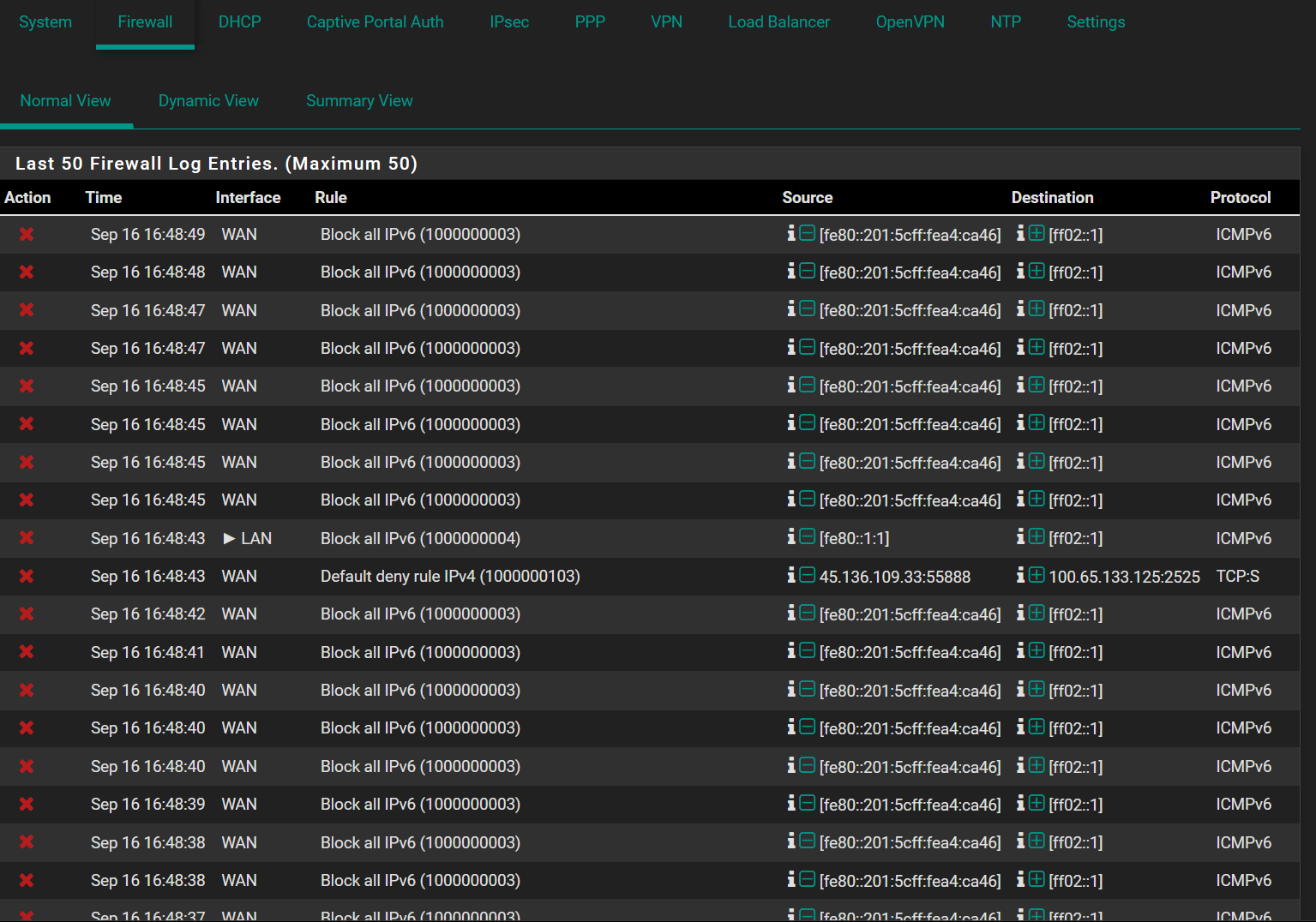Click the Rule column header

(x=331, y=198)
